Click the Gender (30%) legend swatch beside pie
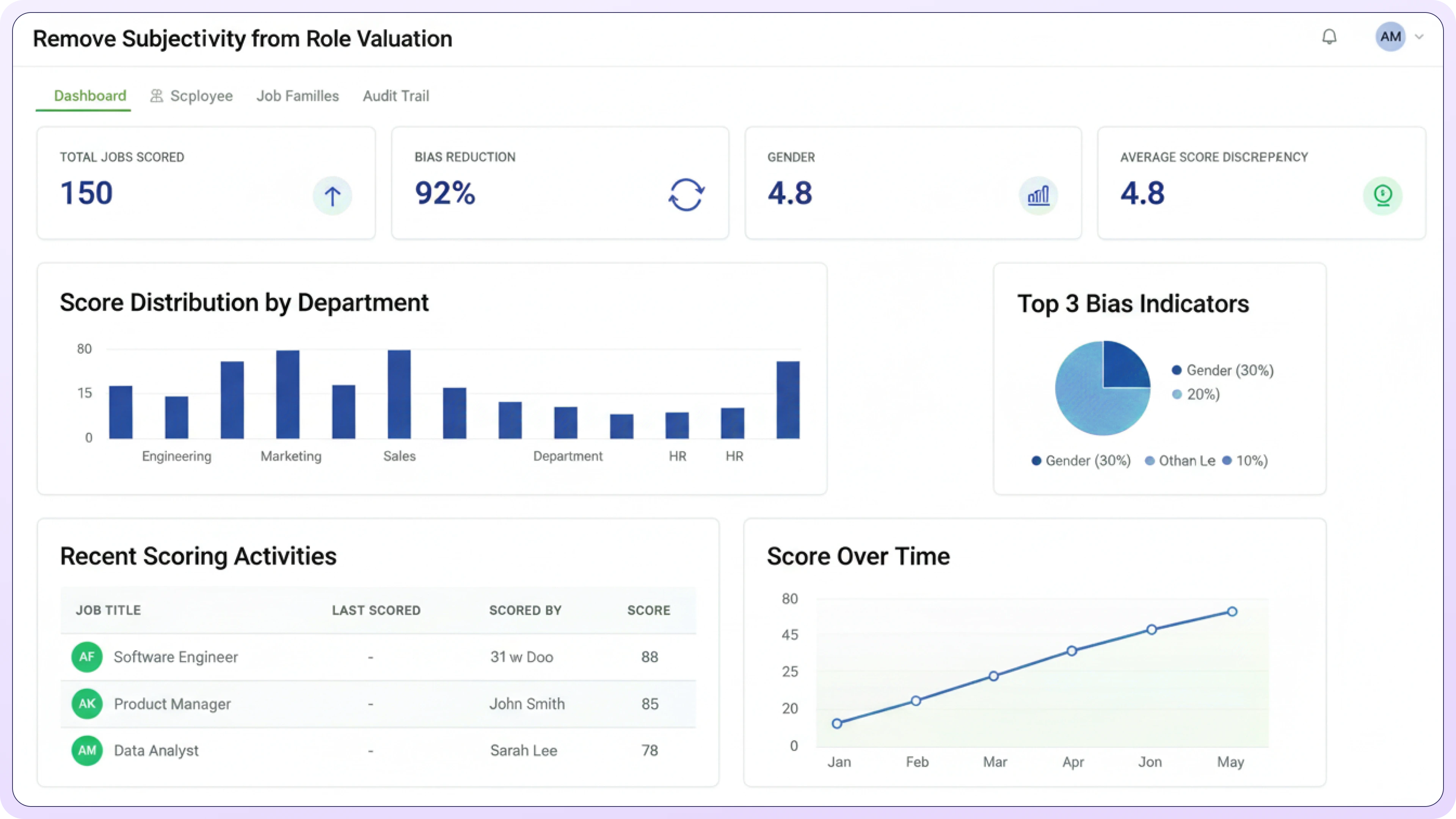Screen dimensions: 1456x819 (x=1177, y=370)
